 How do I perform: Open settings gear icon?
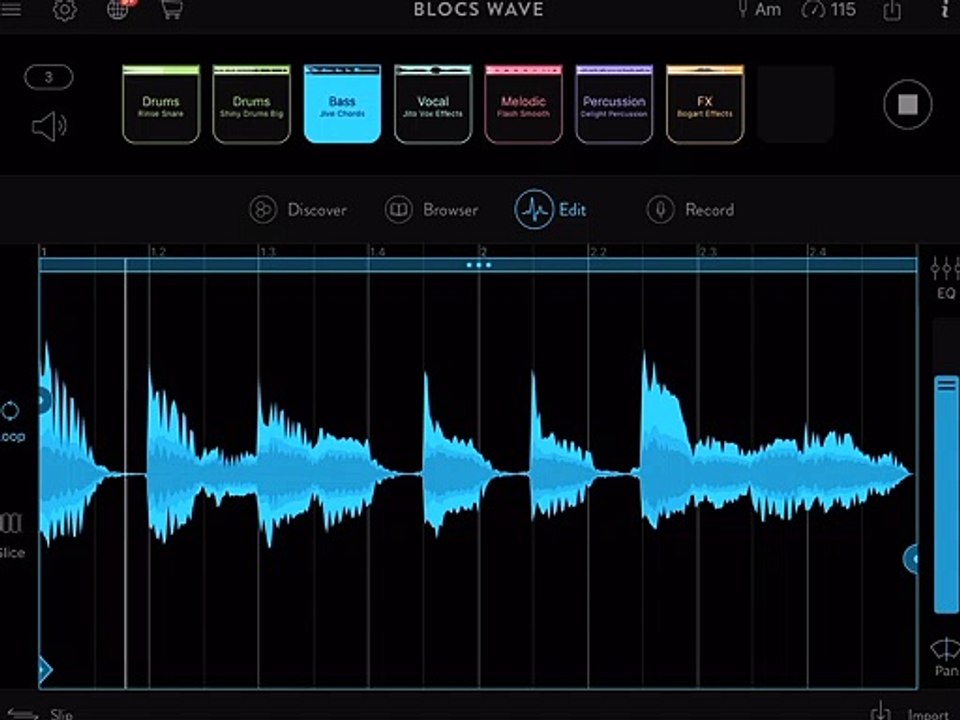[64, 10]
